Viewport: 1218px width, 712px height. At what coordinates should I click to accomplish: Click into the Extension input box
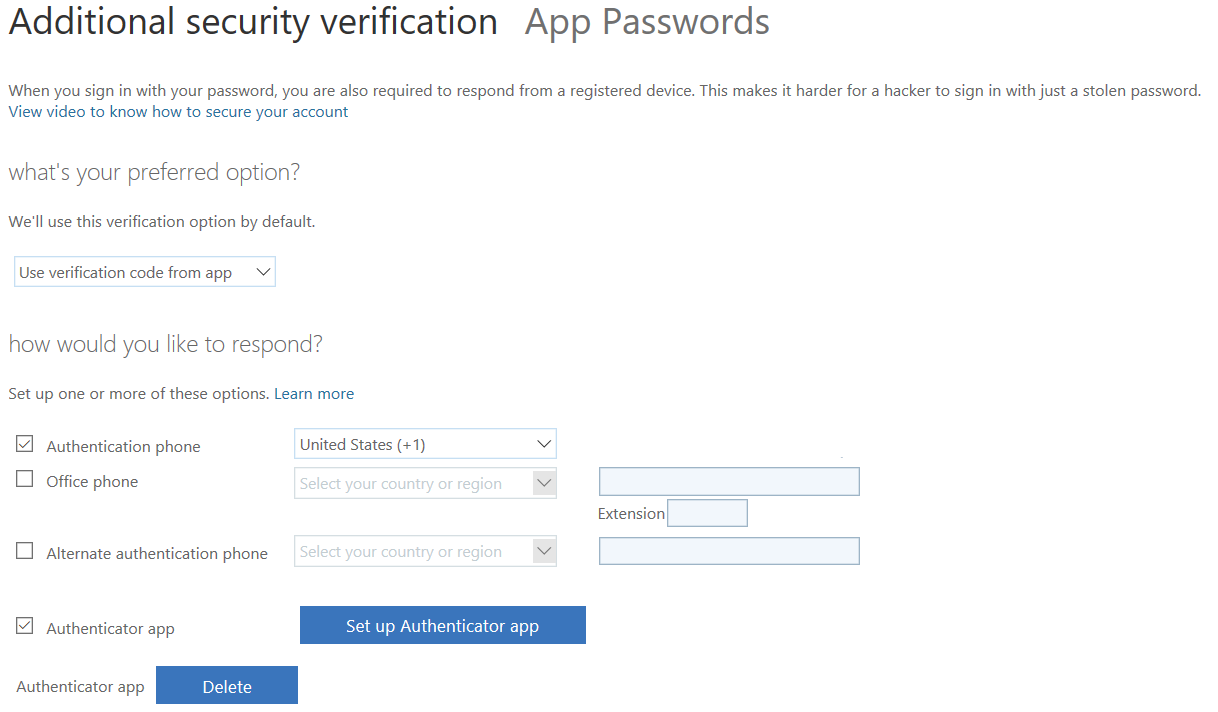(707, 513)
